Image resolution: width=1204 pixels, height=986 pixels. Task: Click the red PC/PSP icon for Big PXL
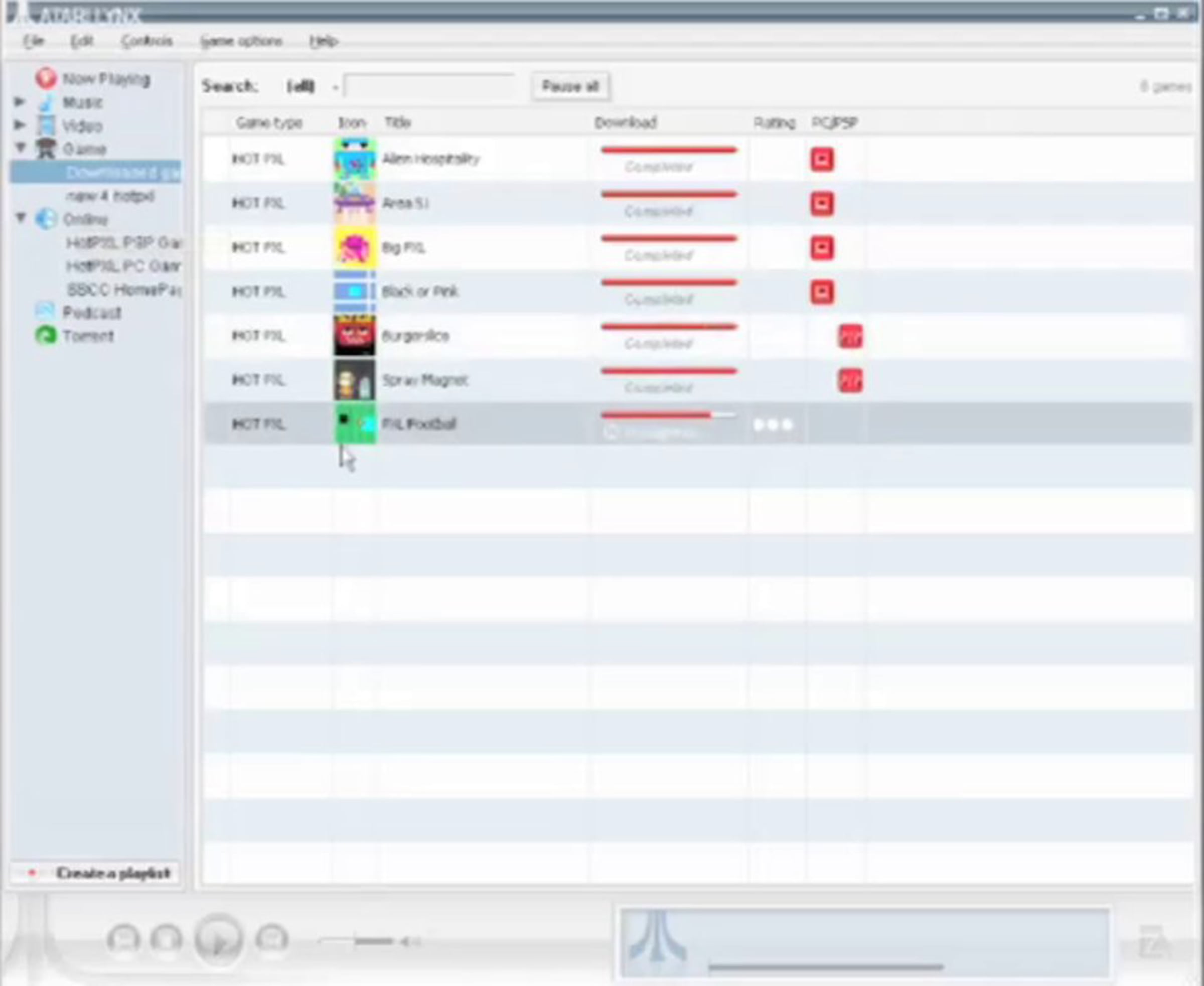click(x=822, y=248)
